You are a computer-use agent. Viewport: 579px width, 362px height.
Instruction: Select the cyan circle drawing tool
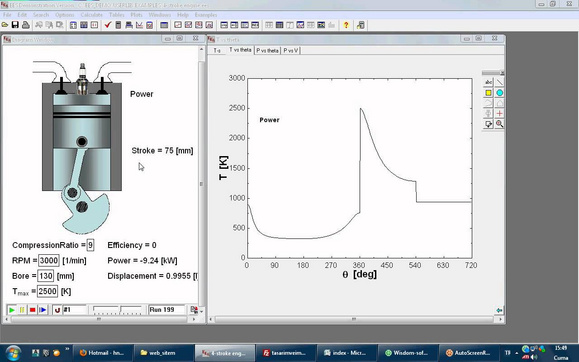499,93
